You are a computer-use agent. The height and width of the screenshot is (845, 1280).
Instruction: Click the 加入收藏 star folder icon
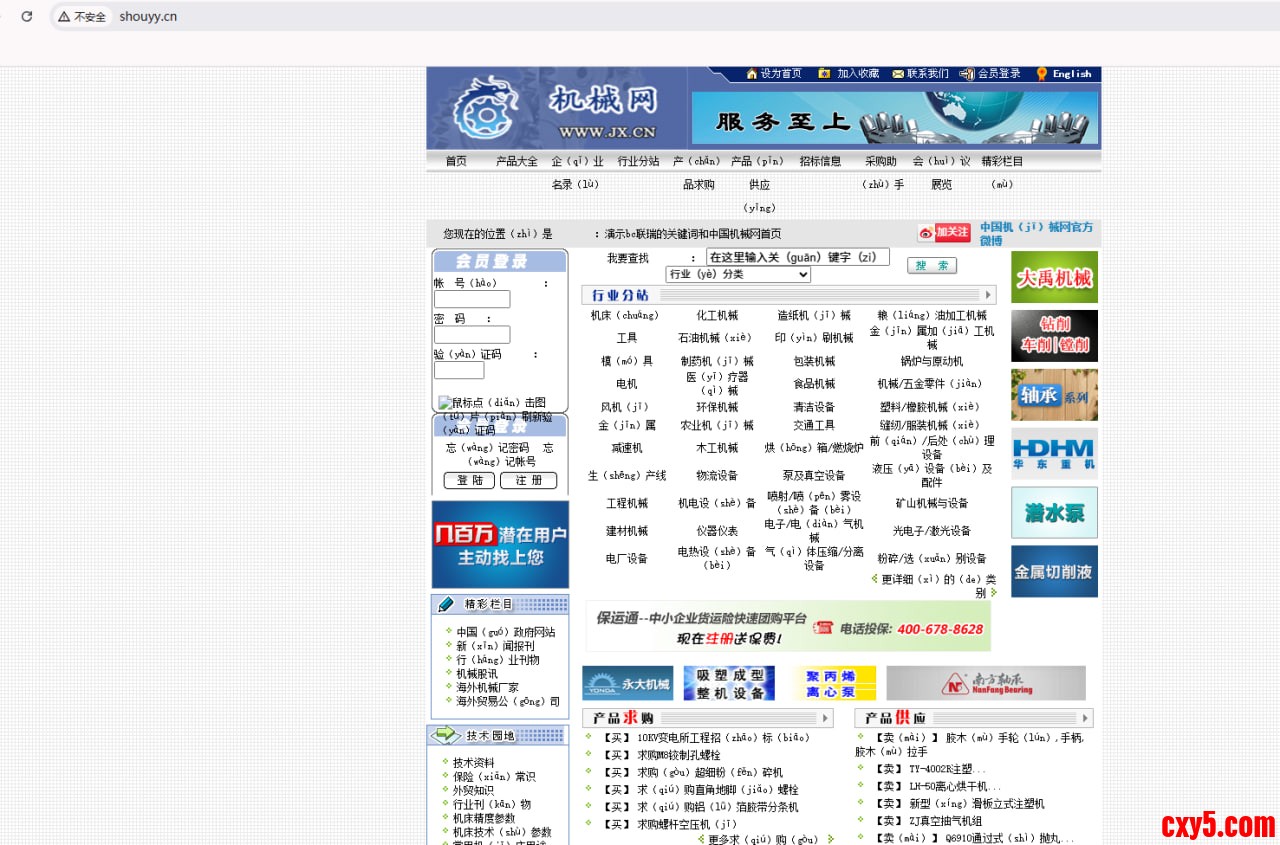(824, 74)
